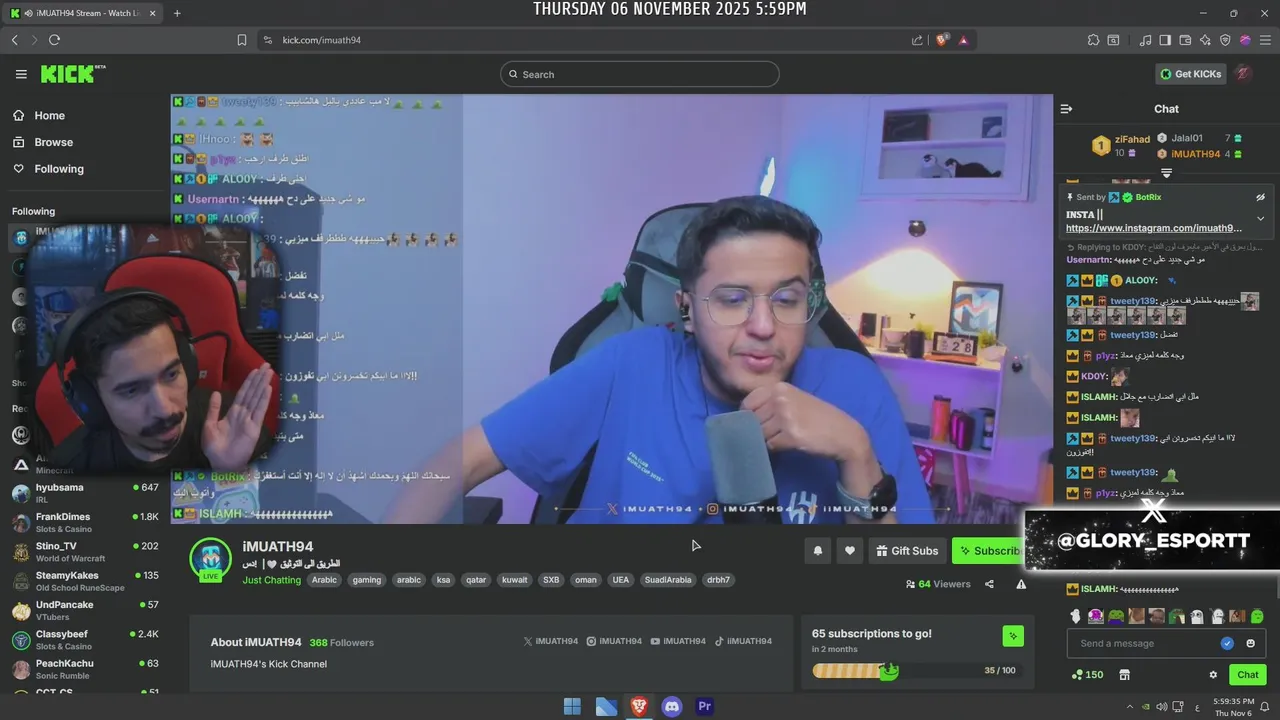1280x720 pixels.
Task: Select the kuwait tag
Action: click(x=514, y=580)
